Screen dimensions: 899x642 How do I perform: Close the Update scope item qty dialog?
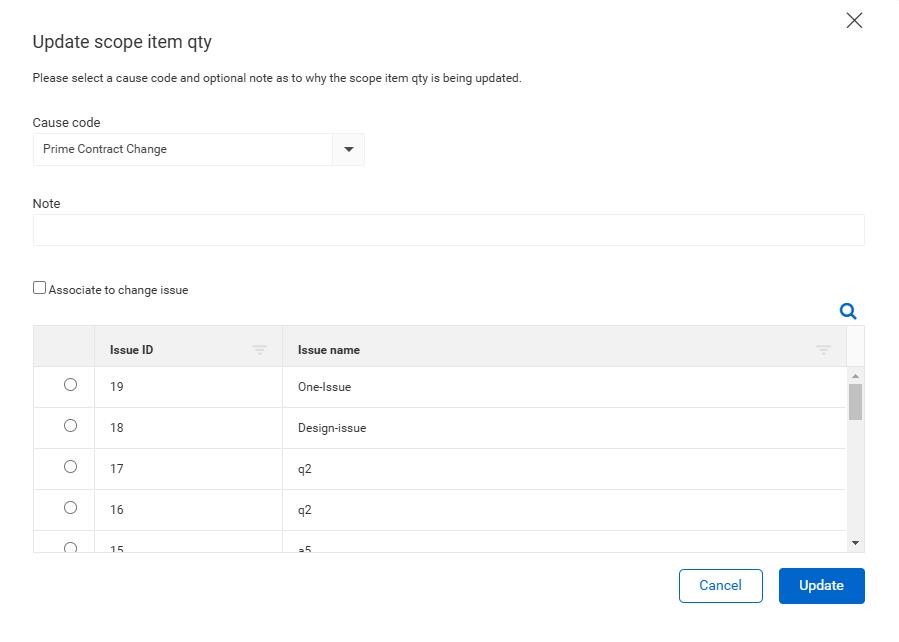tap(854, 21)
